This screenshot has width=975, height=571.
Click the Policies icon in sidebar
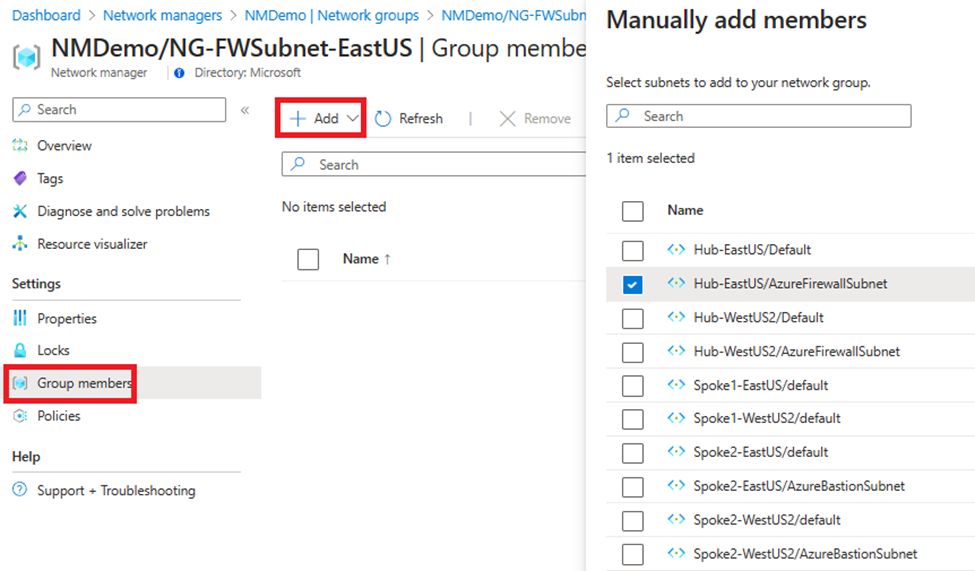(x=20, y=416)
